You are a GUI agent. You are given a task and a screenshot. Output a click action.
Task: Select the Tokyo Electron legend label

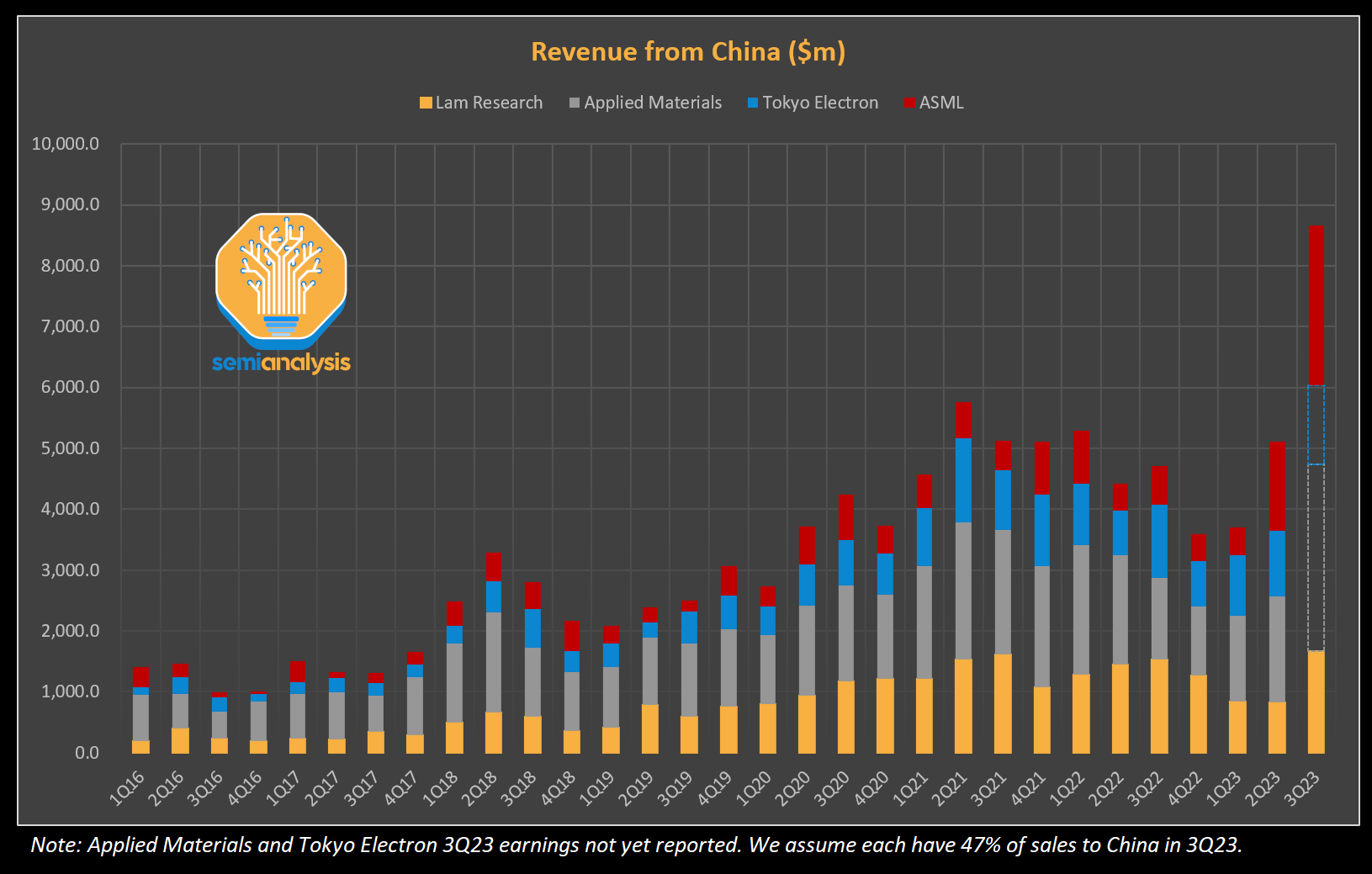click(x=820, y=103)
